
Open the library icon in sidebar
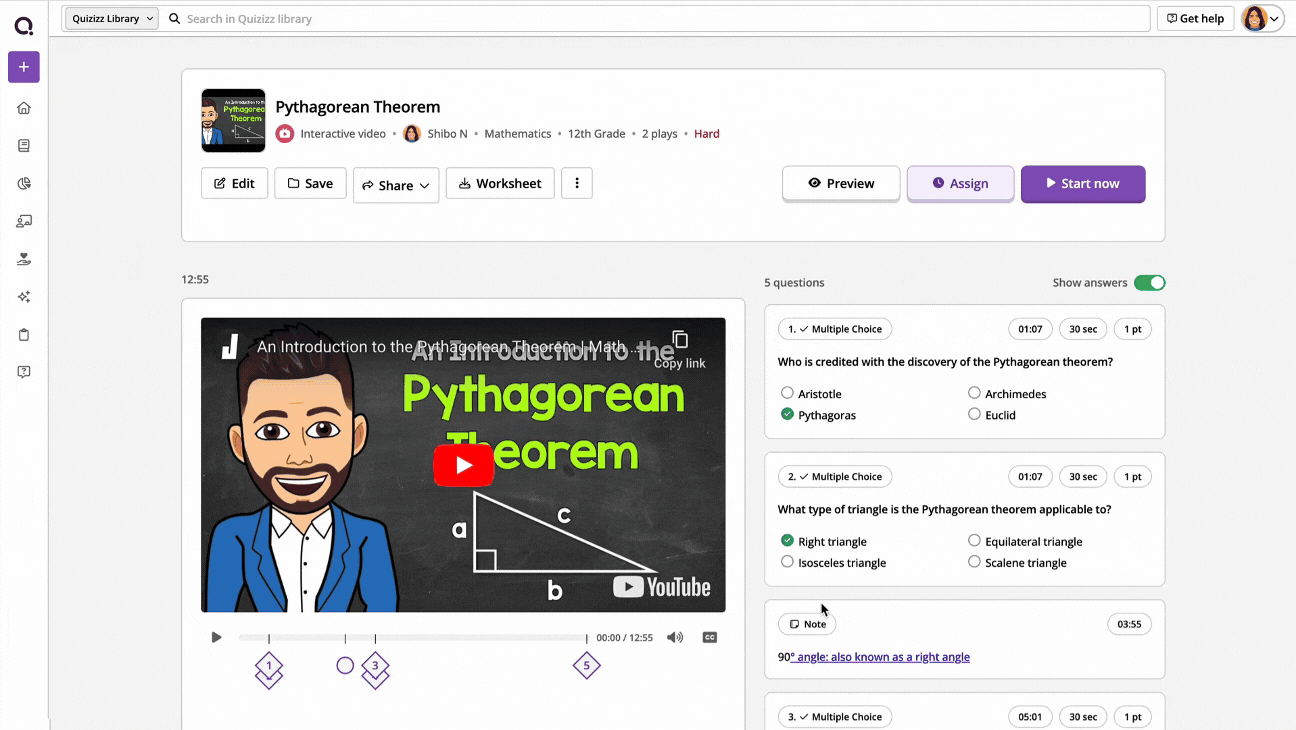coord(24,146)
